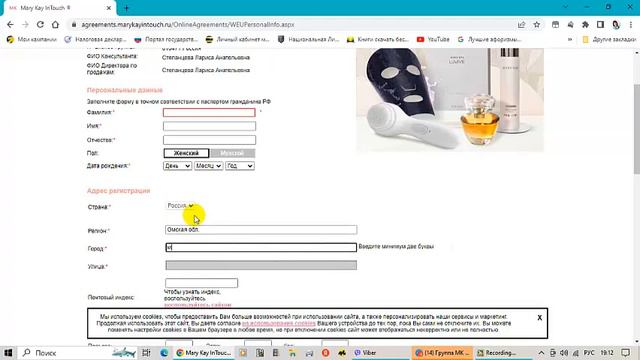Open the Месяц birth date dropdown

coord(208,166)
